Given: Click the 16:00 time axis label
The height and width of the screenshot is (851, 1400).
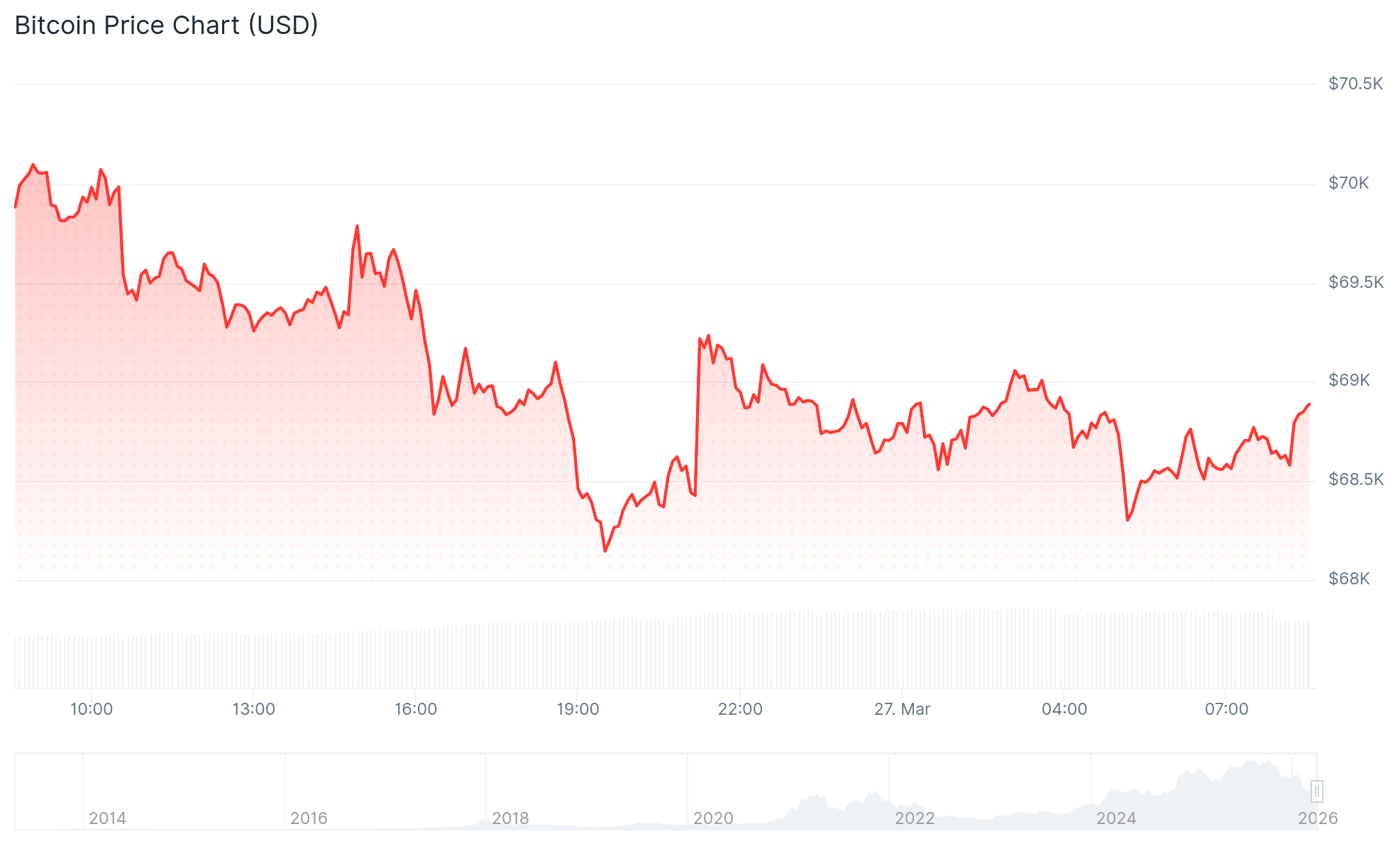Looking at the screenshot, I should pyautogui.click(x=416, y=709).
